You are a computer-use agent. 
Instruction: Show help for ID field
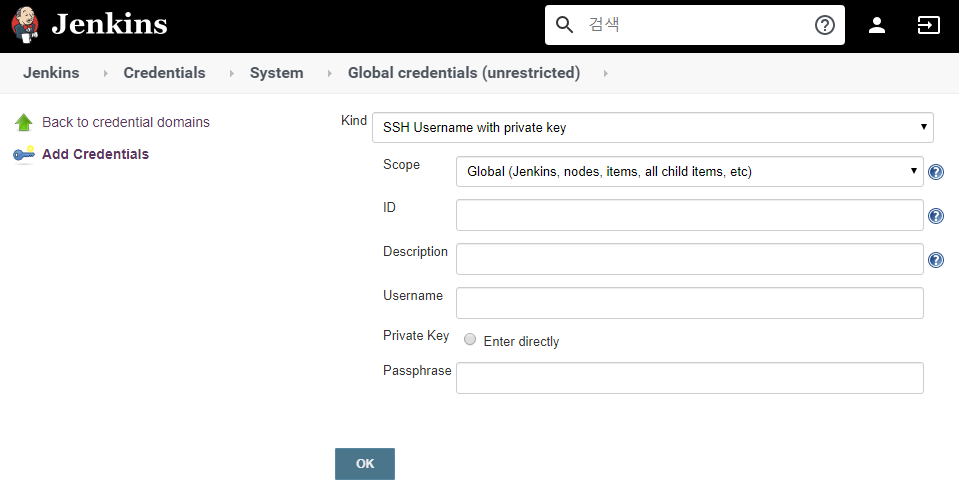[936, 216]
